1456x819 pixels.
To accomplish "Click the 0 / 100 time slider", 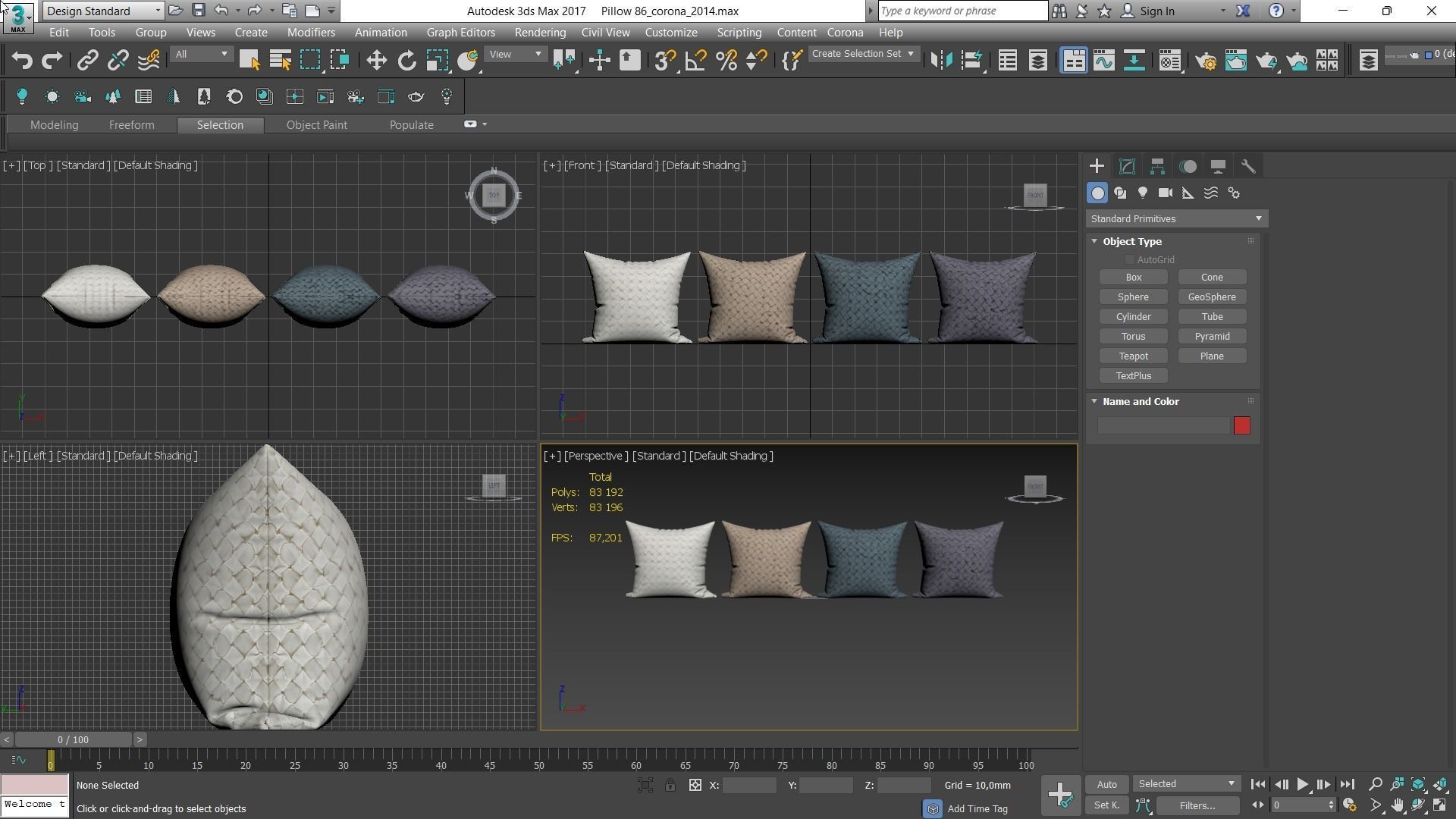I will [73, 740].
